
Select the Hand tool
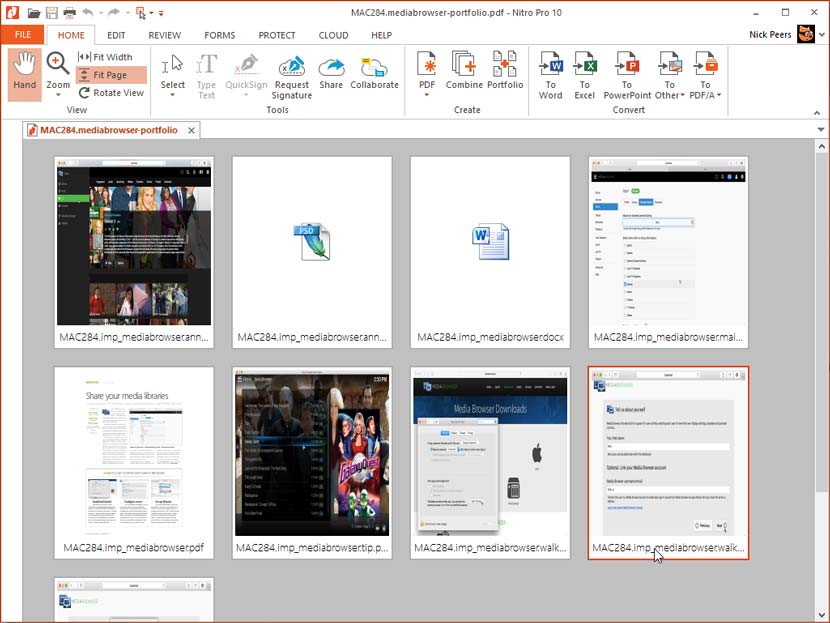click(x=25, y=72)
